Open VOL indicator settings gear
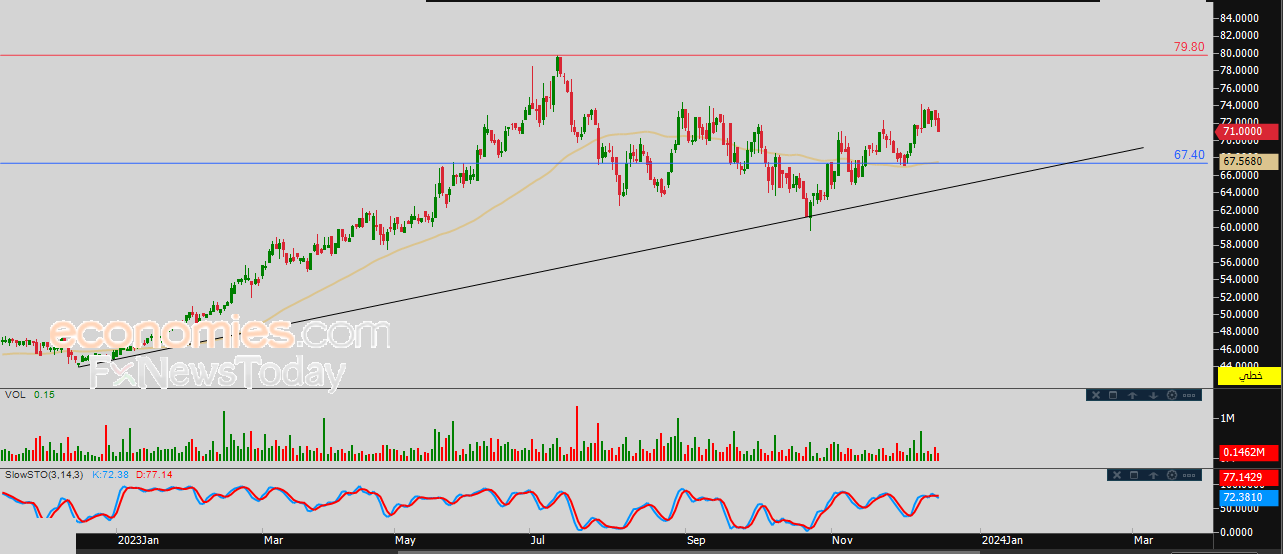1283x554 pixels. pos(1172,395)
